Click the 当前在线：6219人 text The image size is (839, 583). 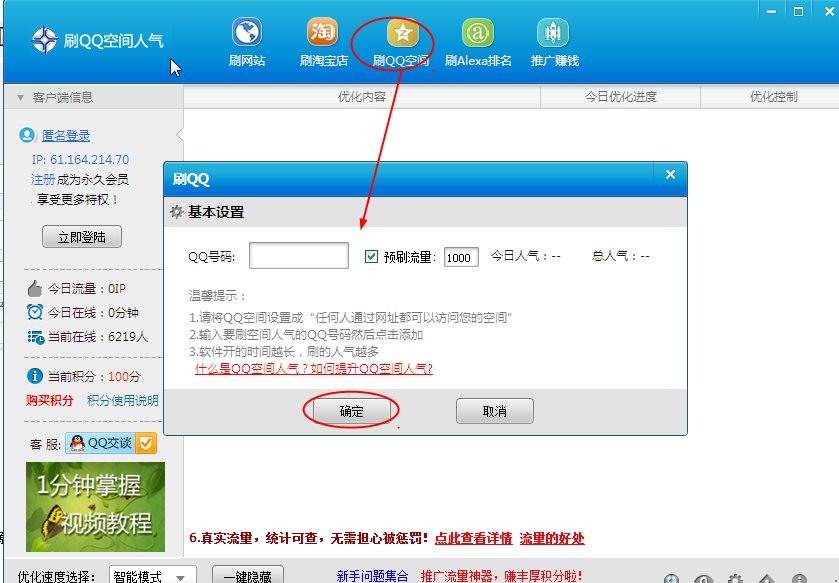click(x=98, y=337)
